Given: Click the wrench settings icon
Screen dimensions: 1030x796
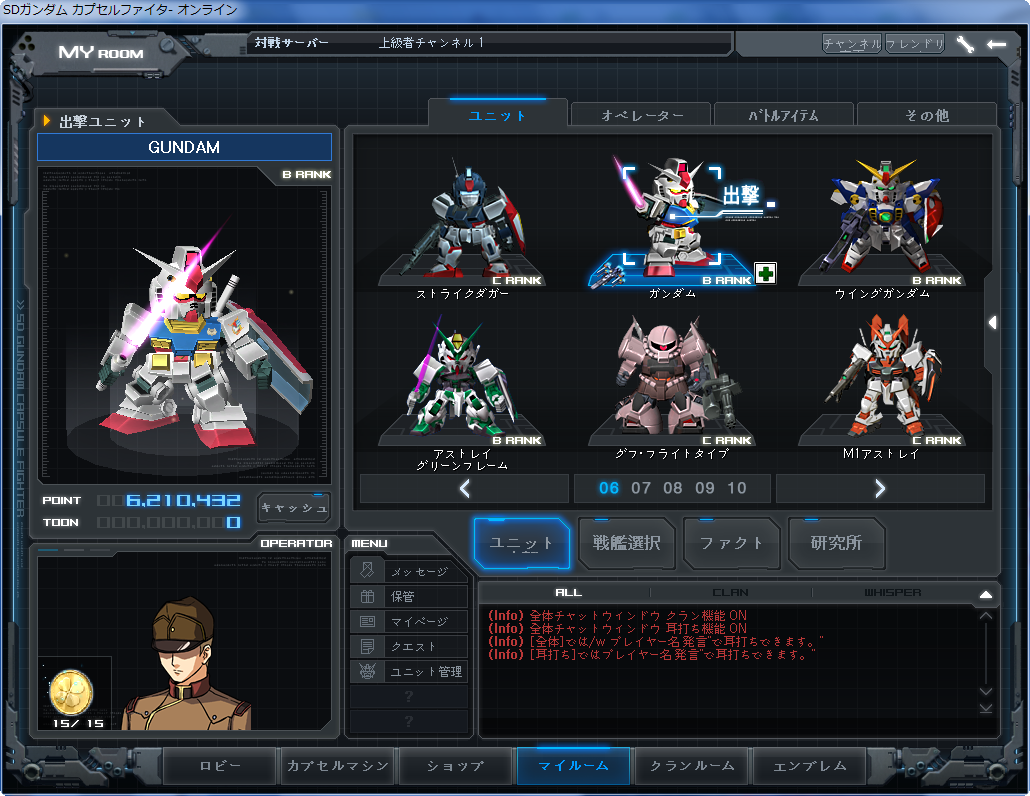Looking at the screenshot, I should point(964,44).
